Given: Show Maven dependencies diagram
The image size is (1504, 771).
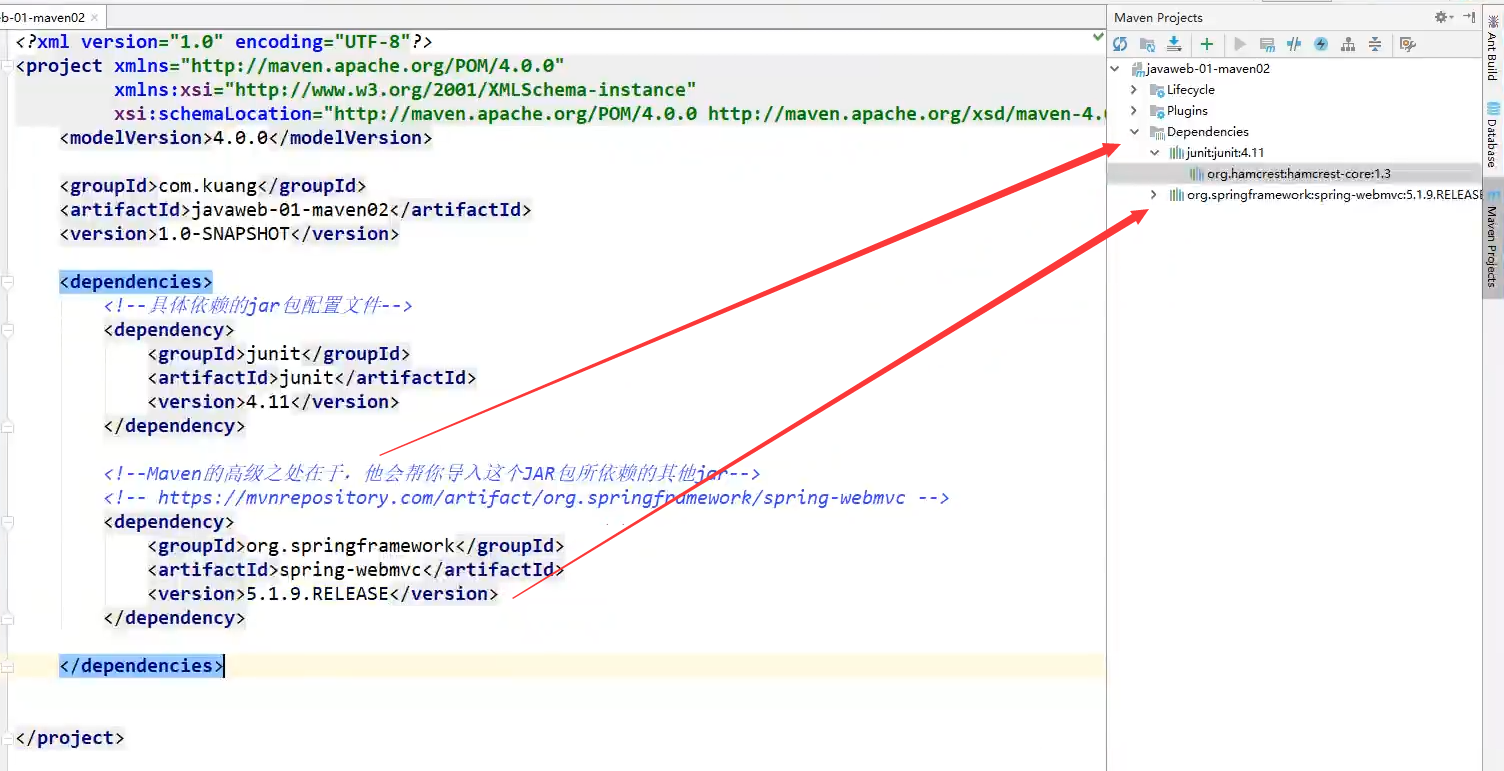Looking at the screenshot, I should 1348,44.
